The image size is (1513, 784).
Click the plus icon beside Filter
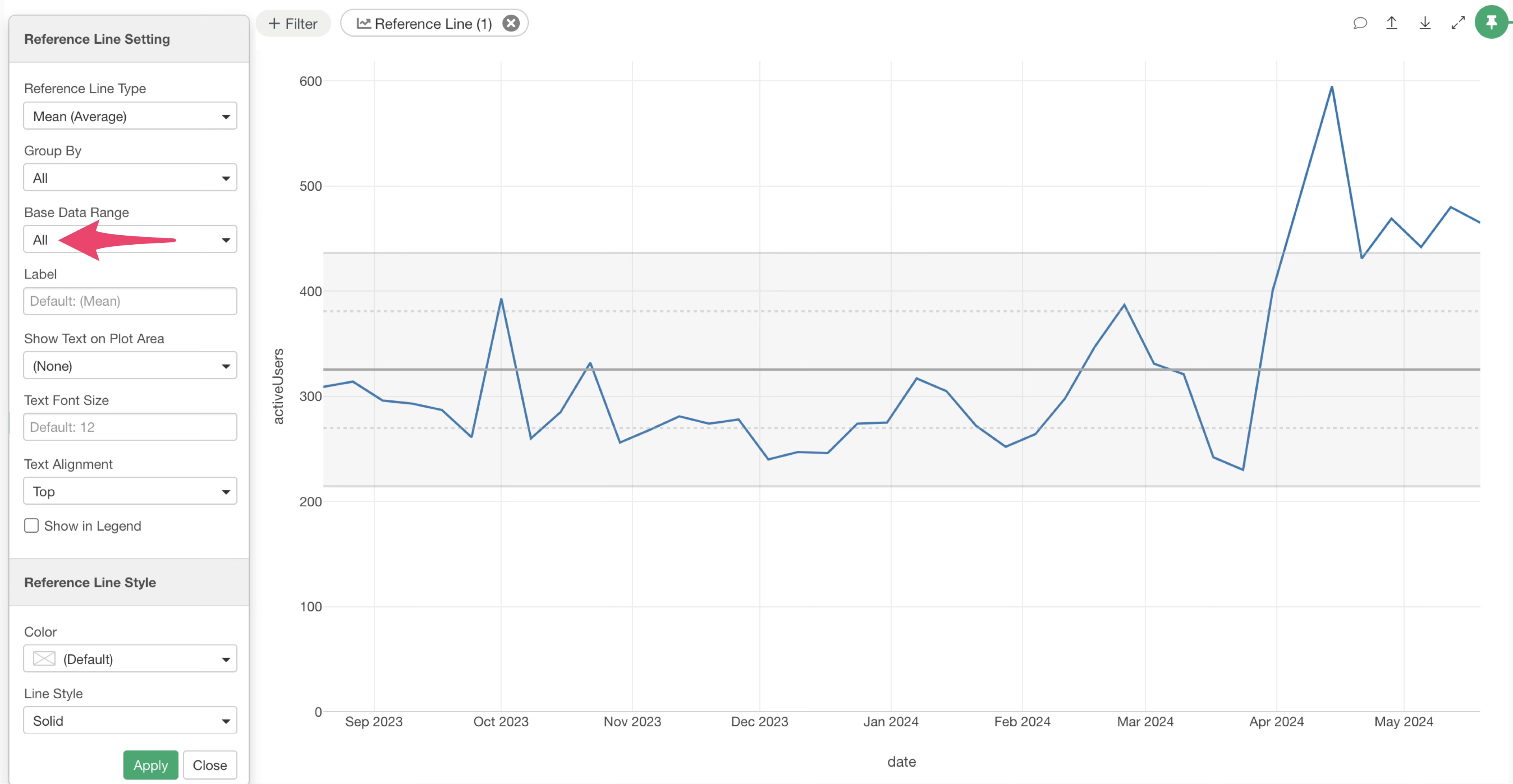pos(274,24)
